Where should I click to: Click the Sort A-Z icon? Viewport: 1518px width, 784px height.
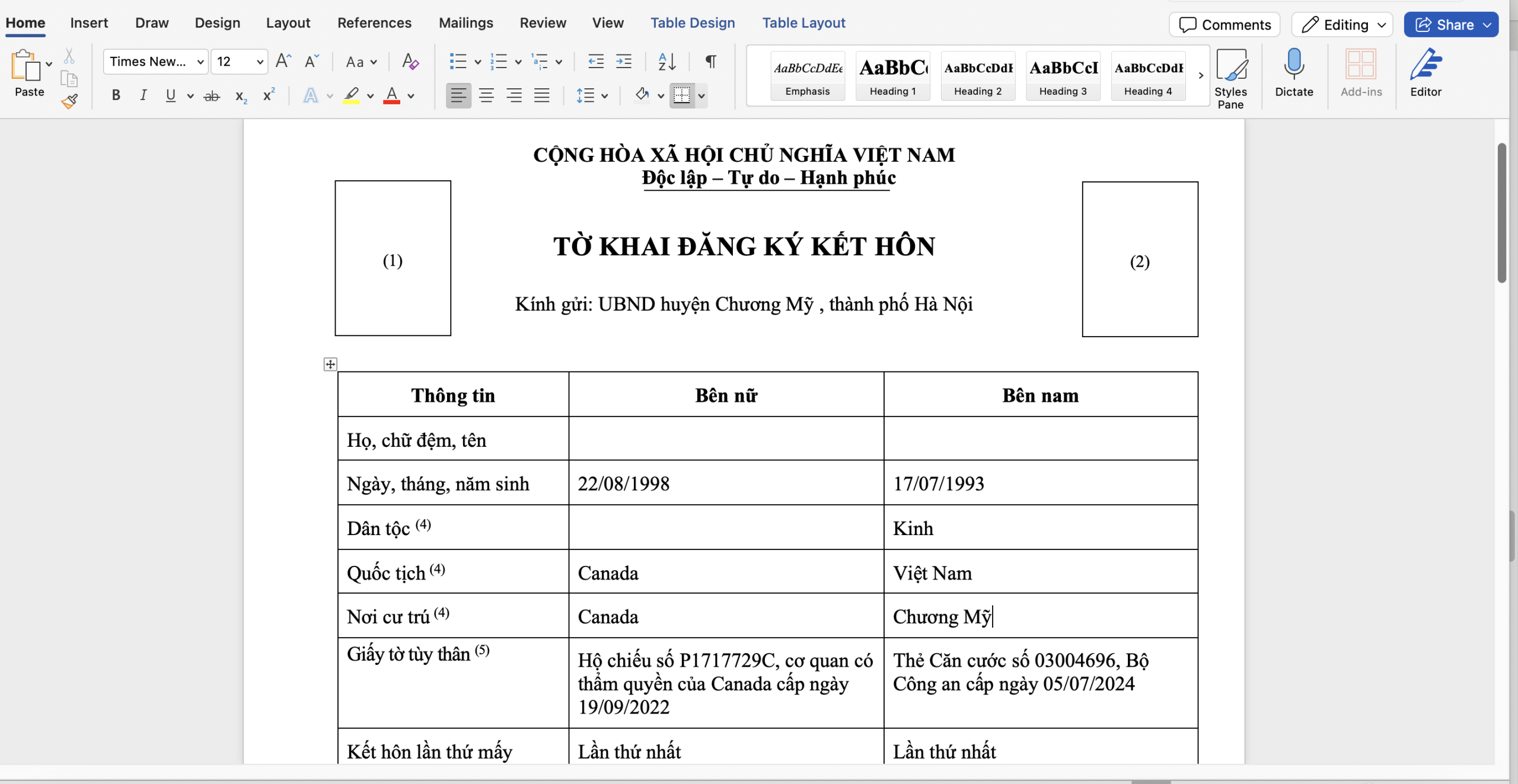(x=666, y=61)
